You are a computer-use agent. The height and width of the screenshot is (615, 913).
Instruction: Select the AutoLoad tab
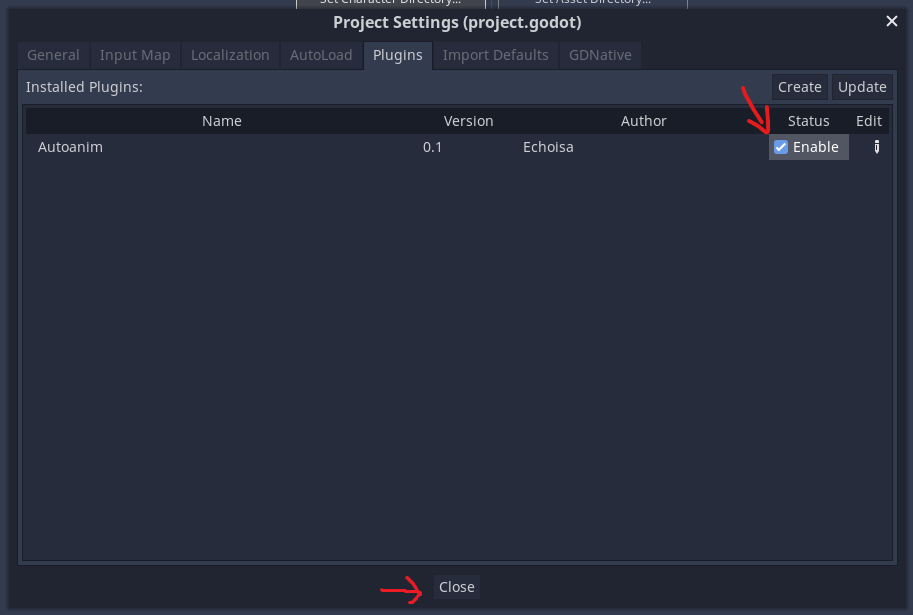tap(321, 55)
